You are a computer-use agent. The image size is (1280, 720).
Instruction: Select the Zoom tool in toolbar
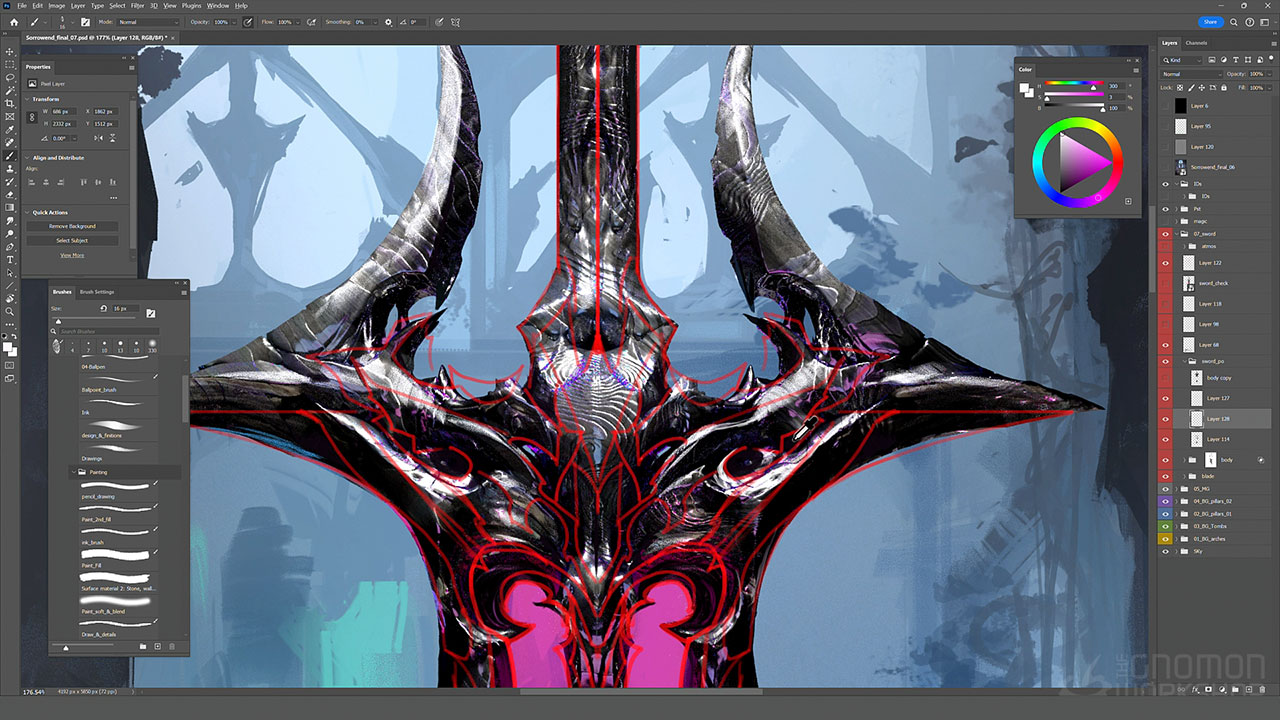10,312
